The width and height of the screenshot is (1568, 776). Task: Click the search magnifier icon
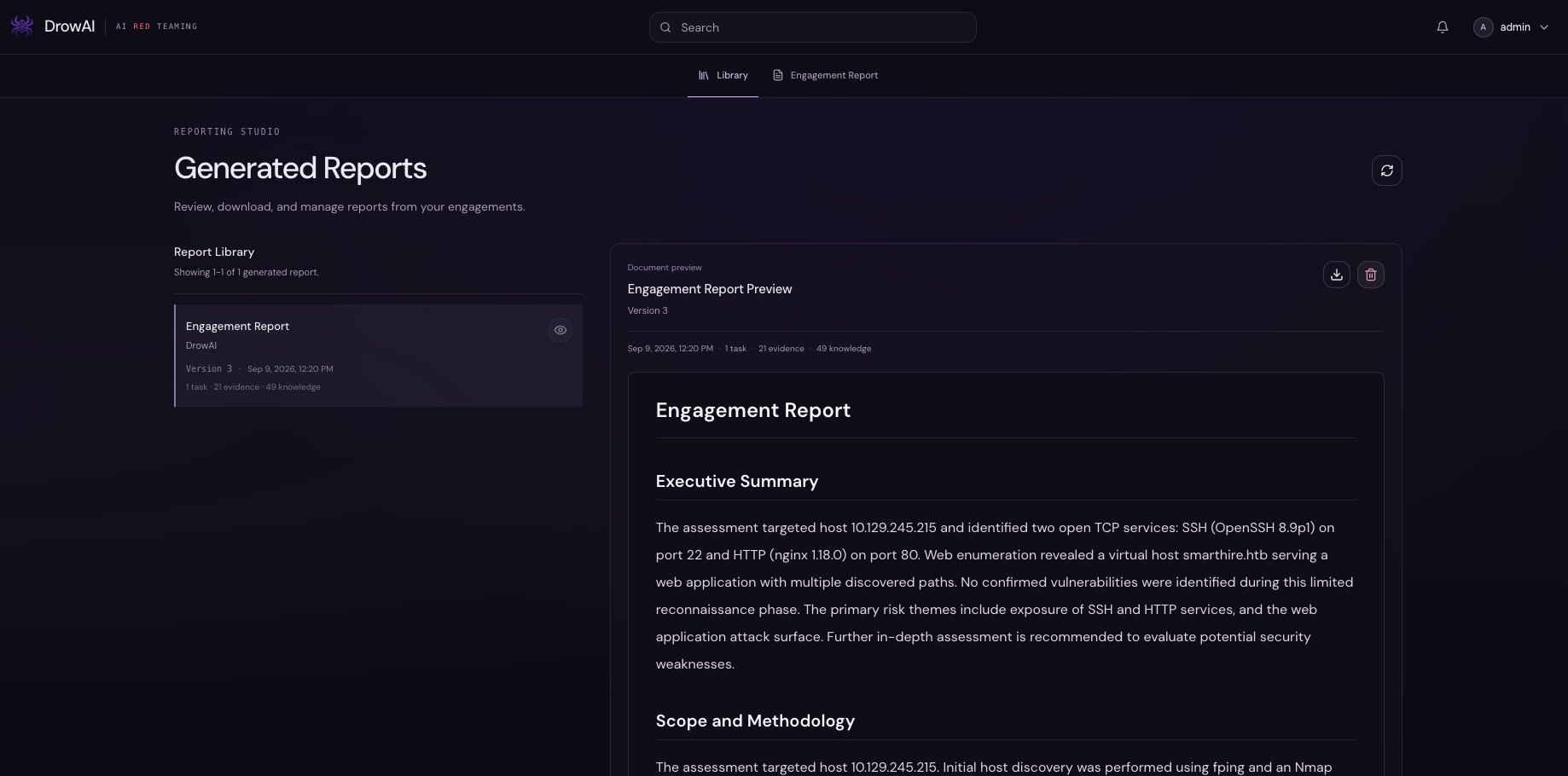(665, 27)
